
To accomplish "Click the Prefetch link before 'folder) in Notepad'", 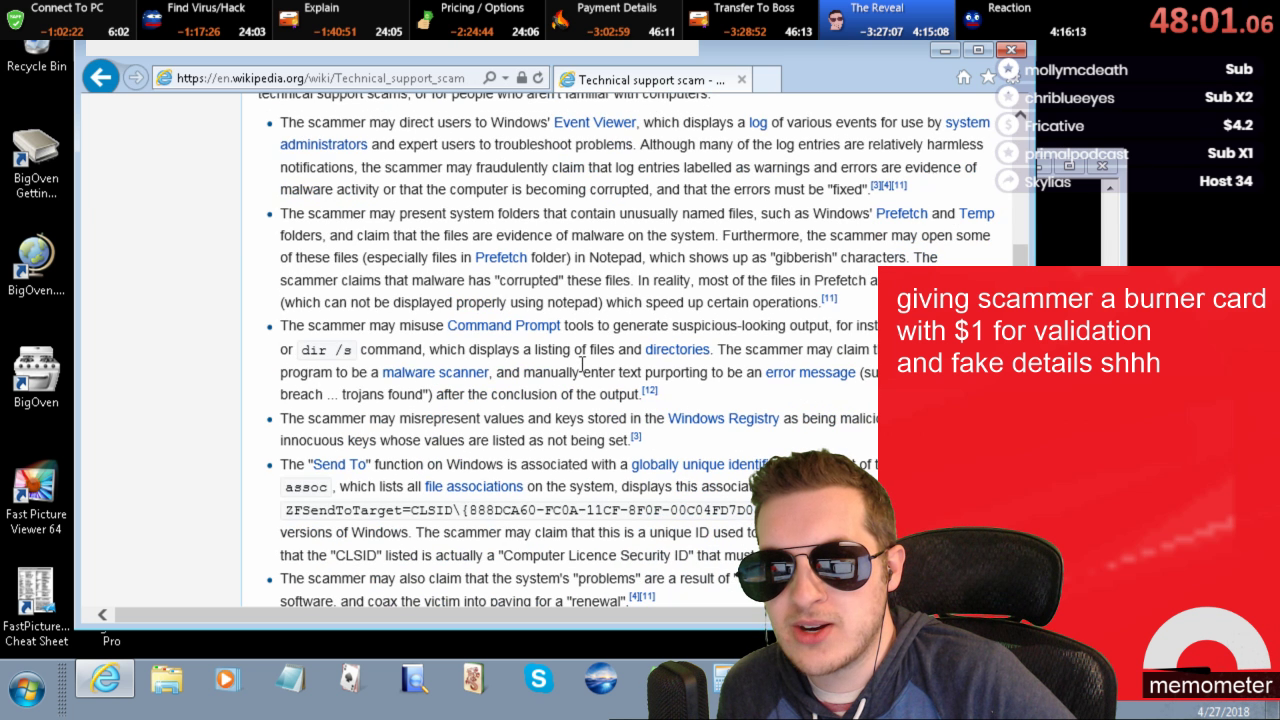I will click(x=501, y=258).
